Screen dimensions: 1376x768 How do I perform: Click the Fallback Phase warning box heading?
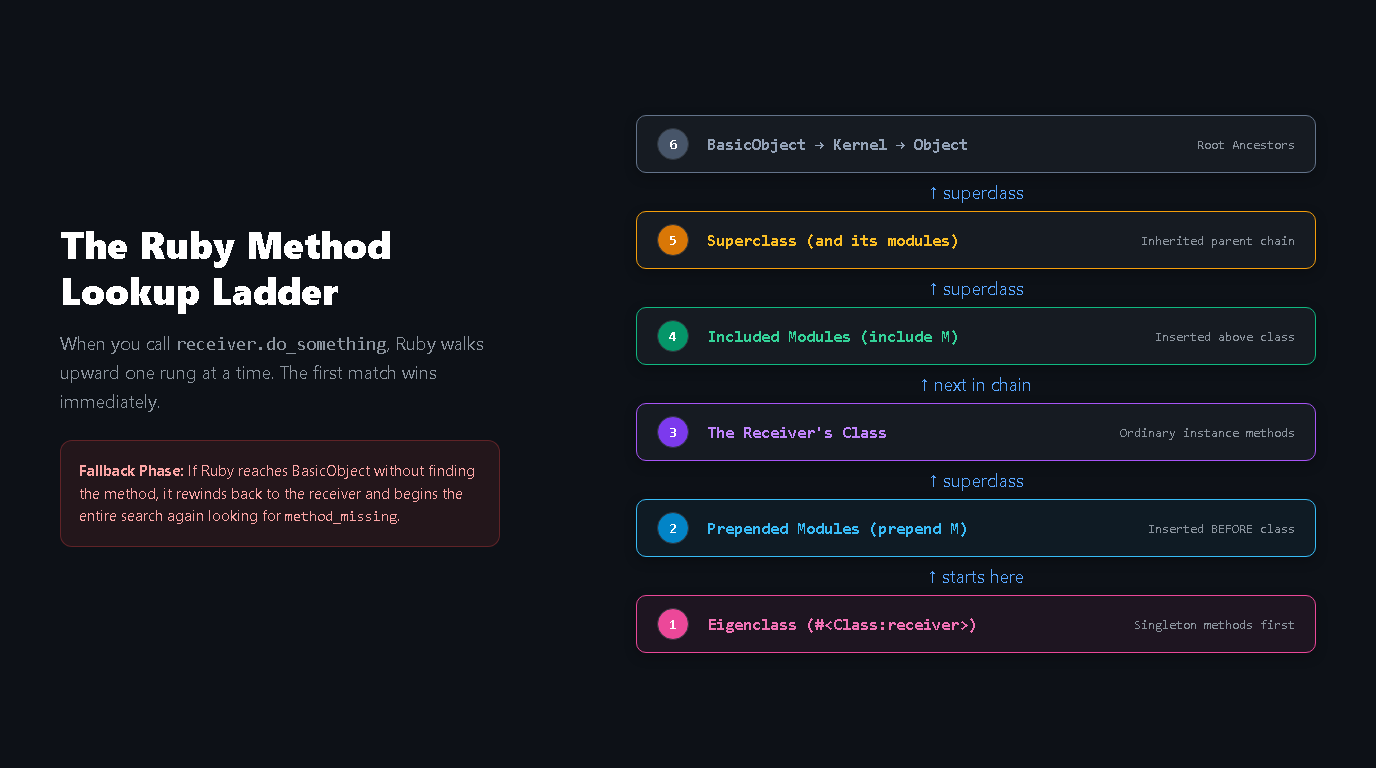pyautogui.click(x=131, y=470)
